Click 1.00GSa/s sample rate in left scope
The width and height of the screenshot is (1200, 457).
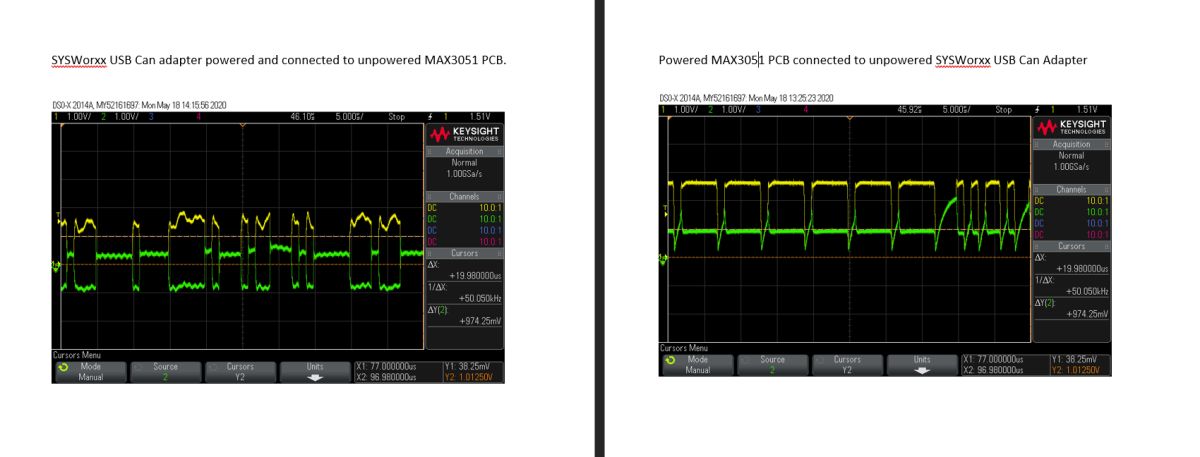click(x=464, y=174)
